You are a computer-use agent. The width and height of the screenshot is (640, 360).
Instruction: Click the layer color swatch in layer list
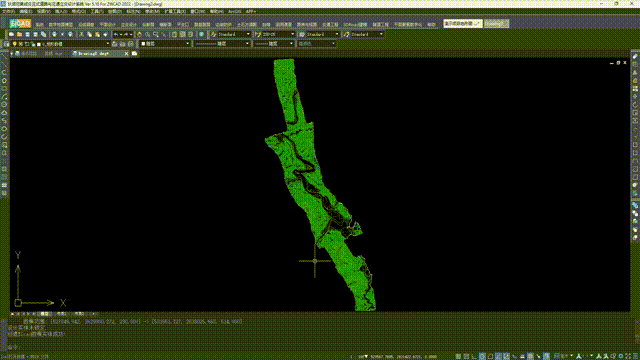[39, 44]
